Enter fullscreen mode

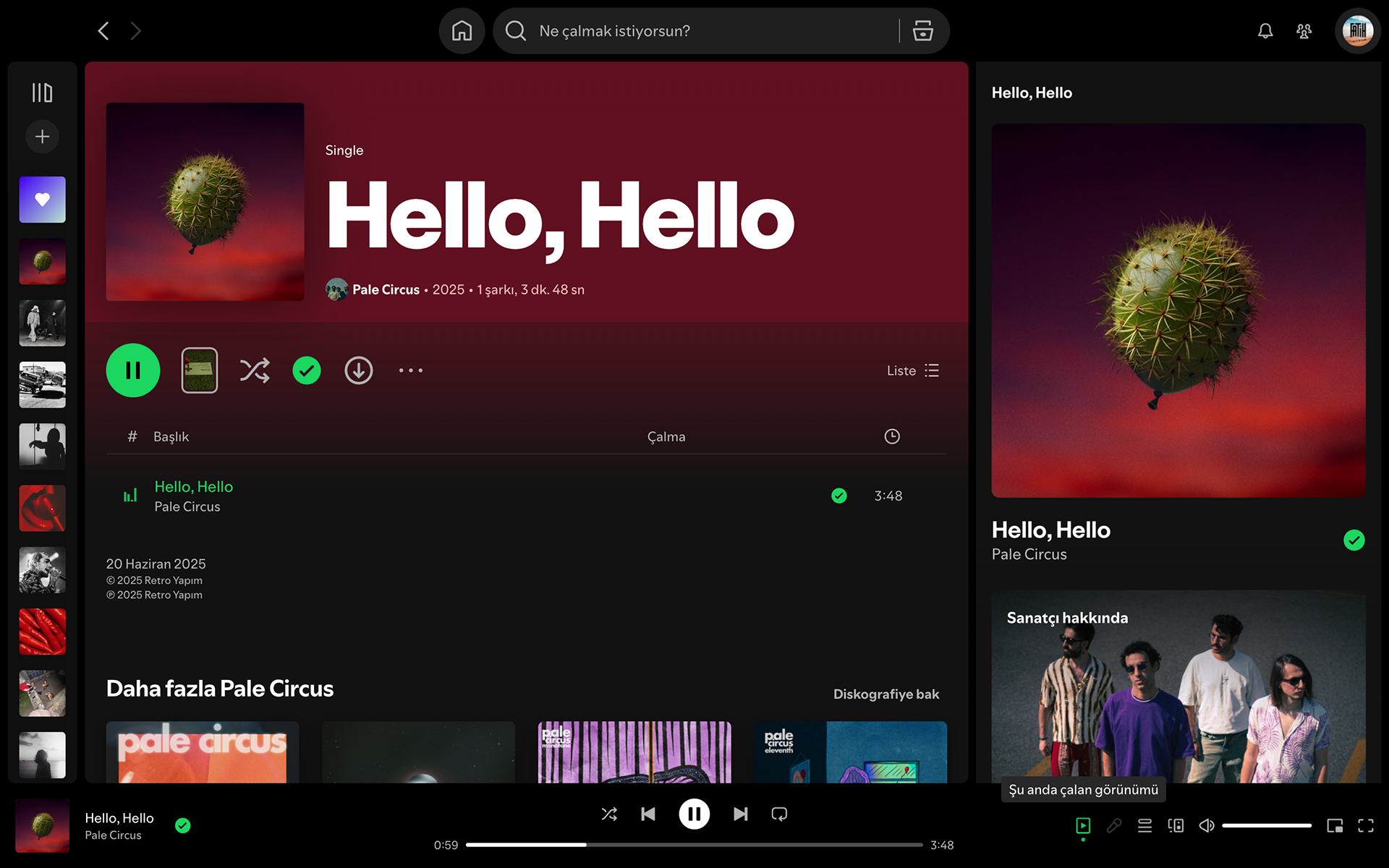click(x=1365, y=825)
